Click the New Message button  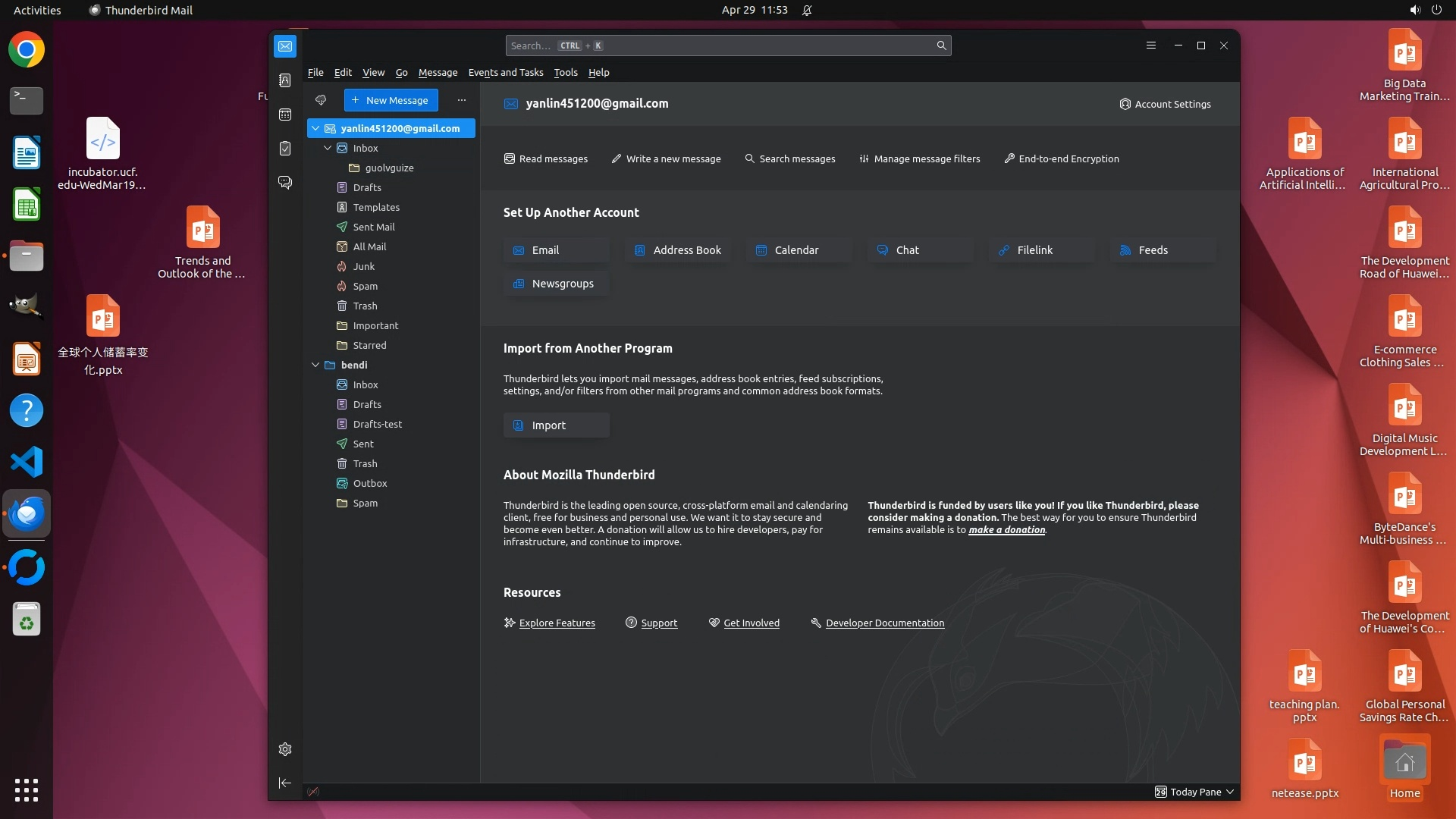(391, 100)
